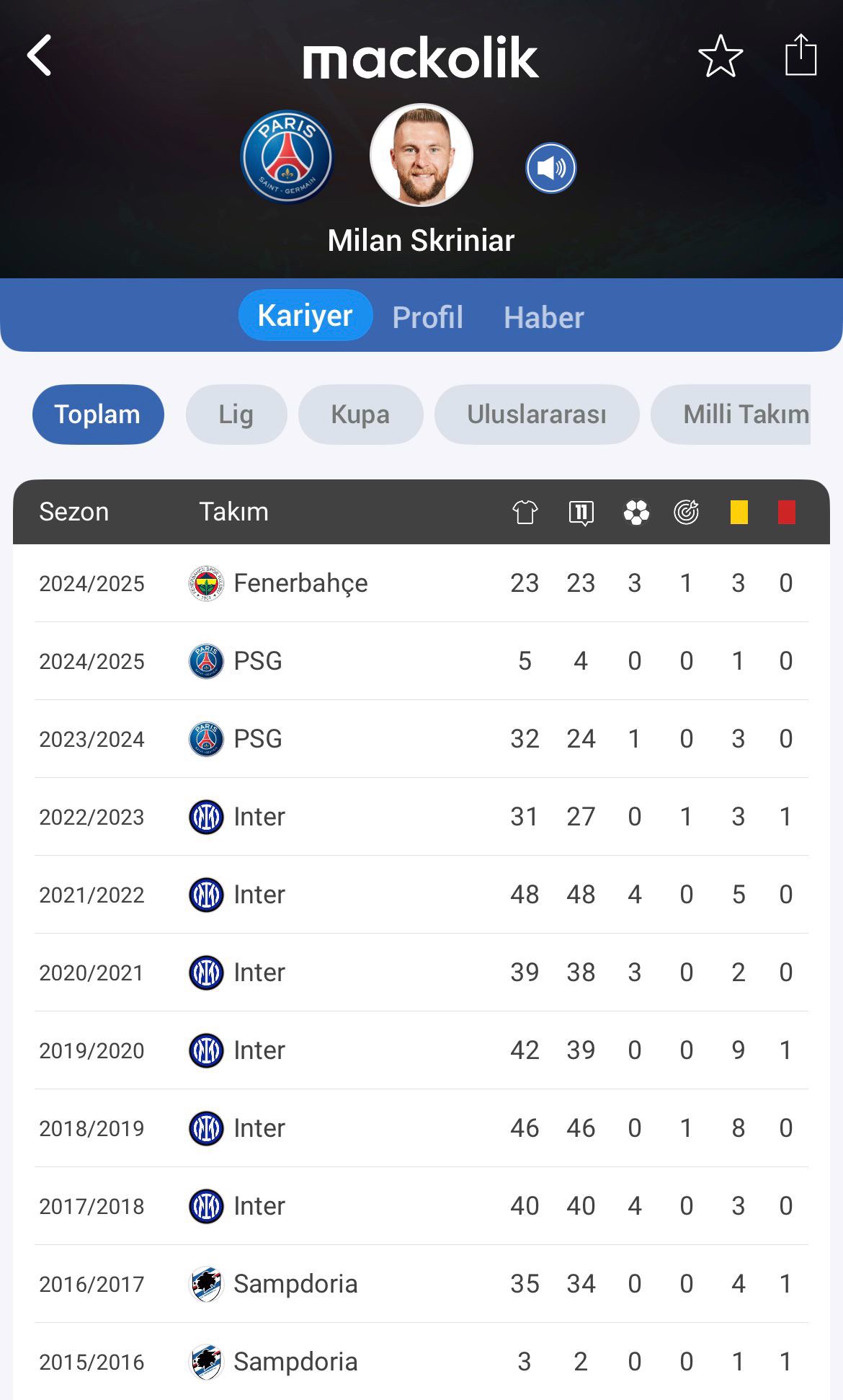Tap the jersey appearances column icon

coord(525,513)
